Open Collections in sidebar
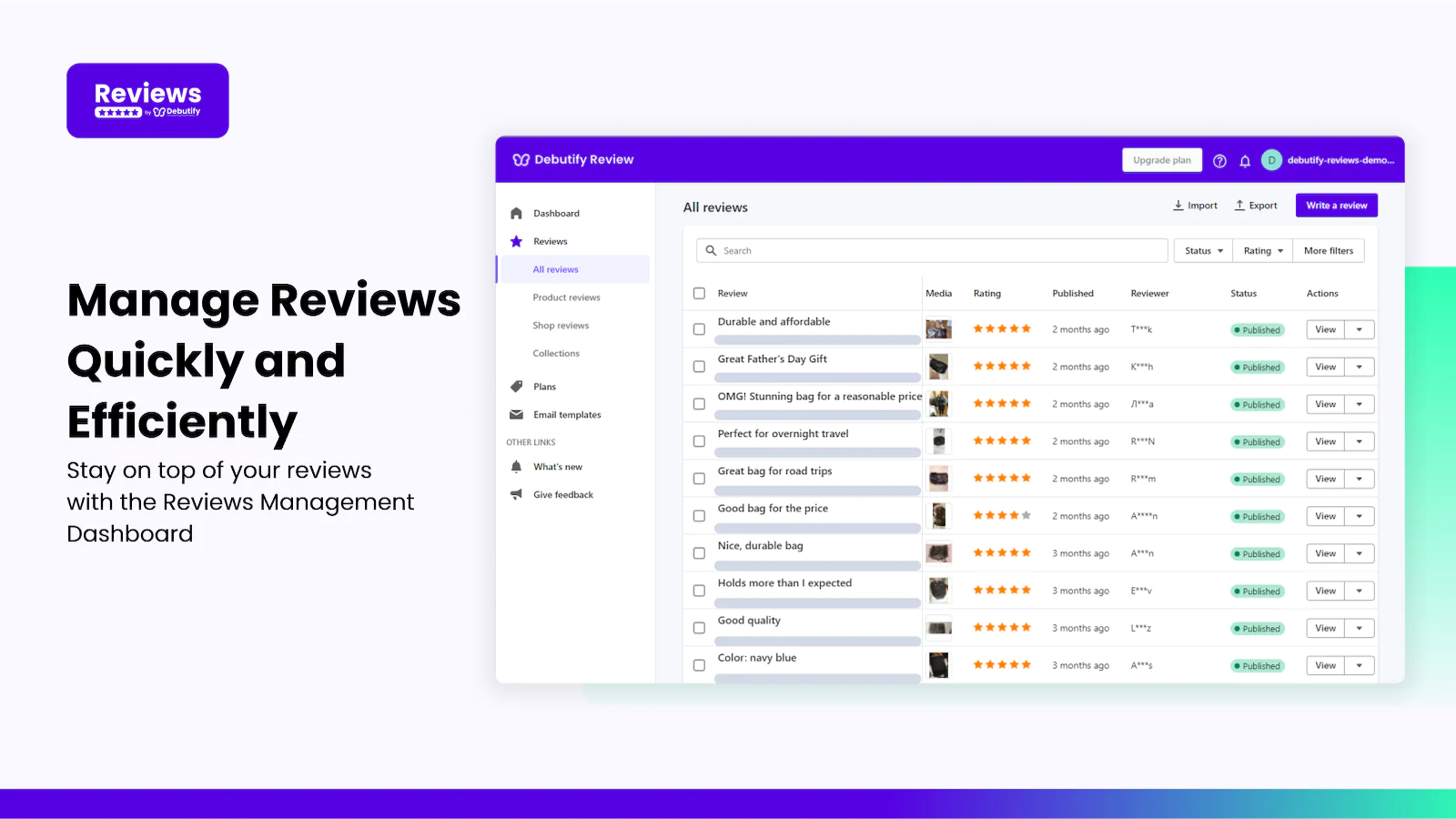Screen dimensions: 1456x819 pos(556,354)
